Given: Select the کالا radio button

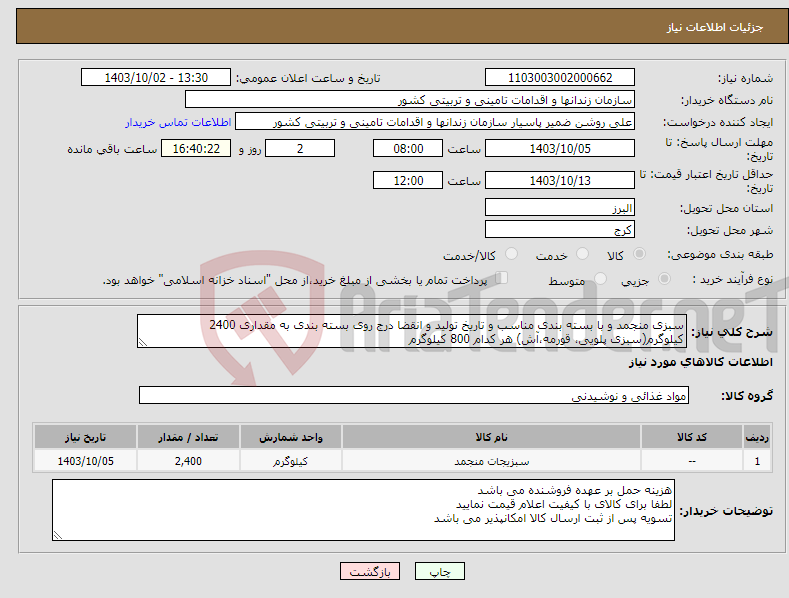Looking at the screenshot, I should [x=639, y=254].
